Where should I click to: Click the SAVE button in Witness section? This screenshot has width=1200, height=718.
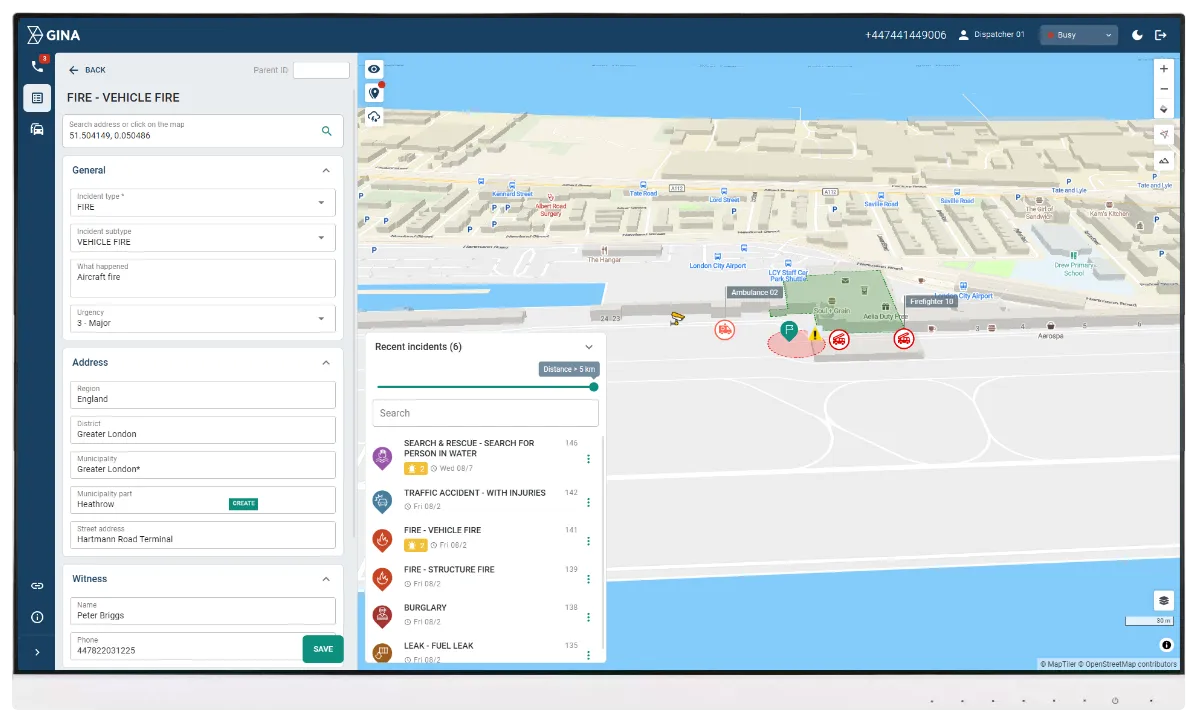click(322, 648)
